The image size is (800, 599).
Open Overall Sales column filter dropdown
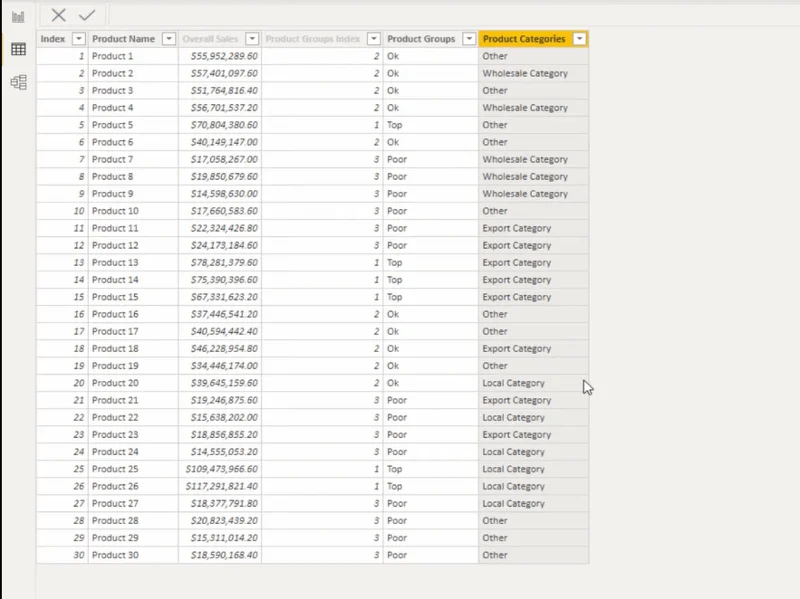pyautogui.click(x=252, y=39)
